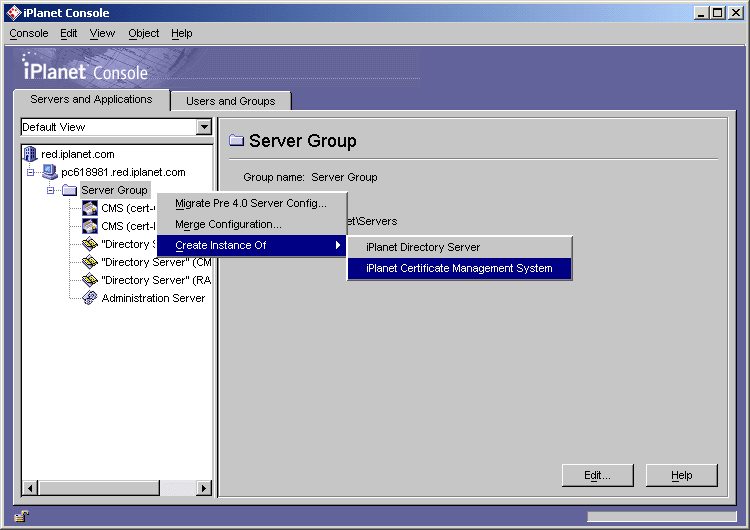Collapse the pc618981.red.iplanet.com tree node
Viewport: 750px width, 530px height.
coord(31,172)
